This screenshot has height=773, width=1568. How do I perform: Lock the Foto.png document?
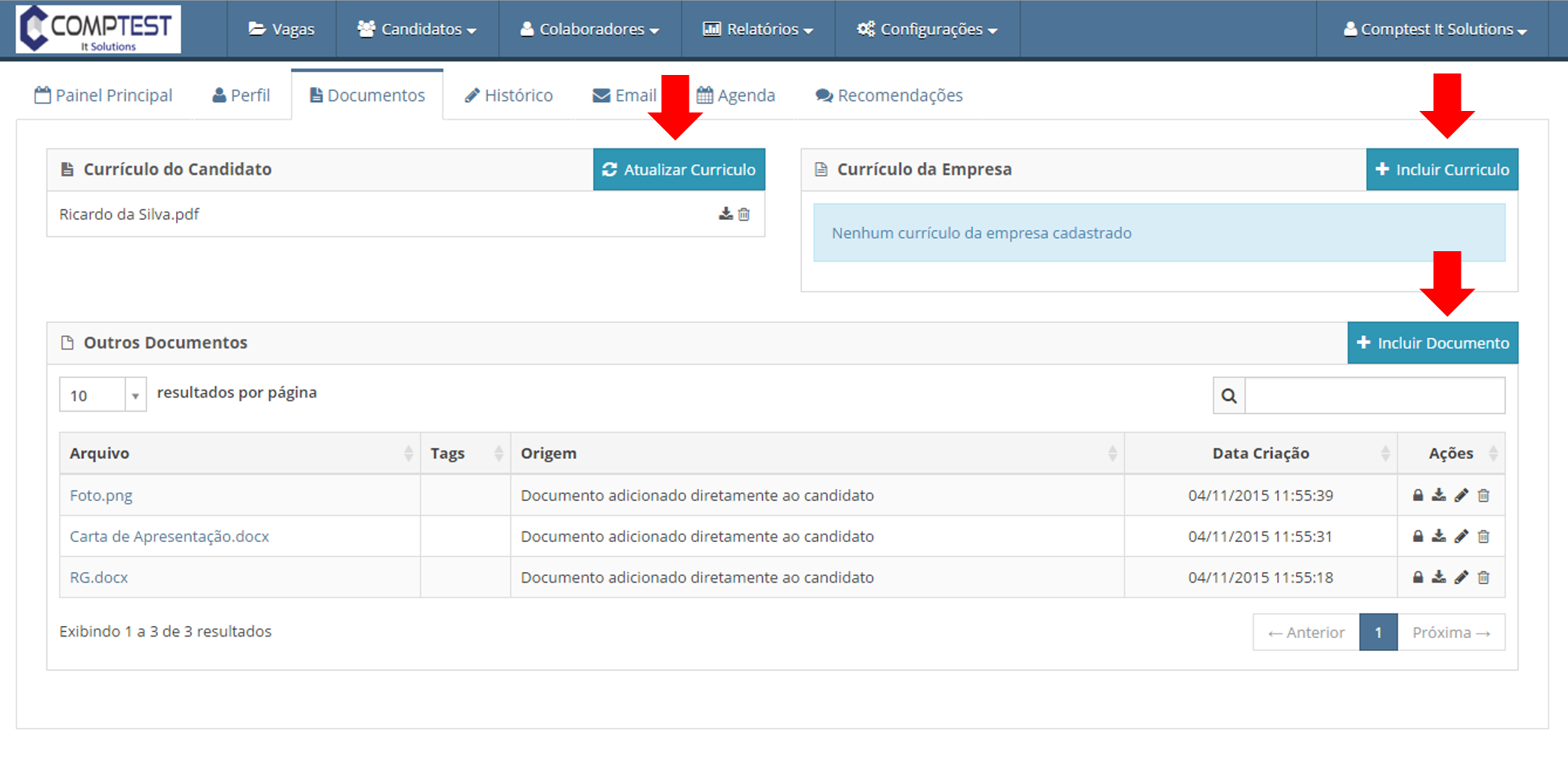[1417, 496]
